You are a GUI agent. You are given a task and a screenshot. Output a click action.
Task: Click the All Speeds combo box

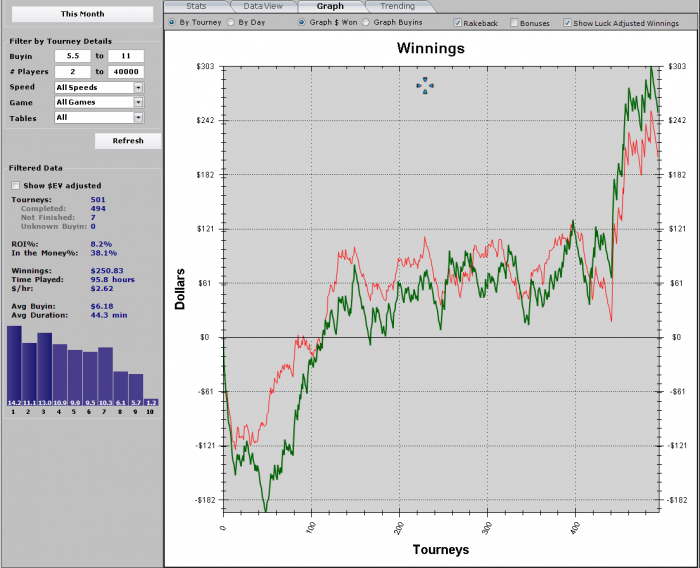99,88
